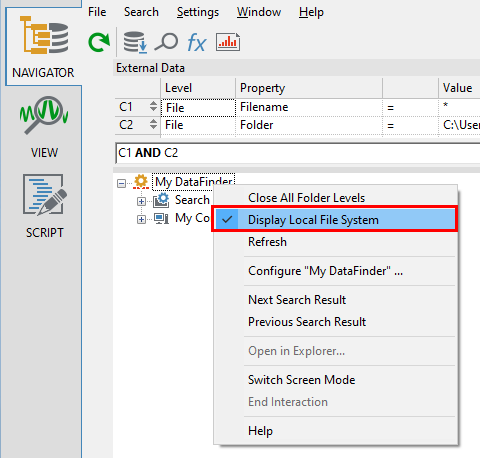Click the magnifier search icon
The image size is (480, 458).
pyautogui.click(x=166, y=42)
